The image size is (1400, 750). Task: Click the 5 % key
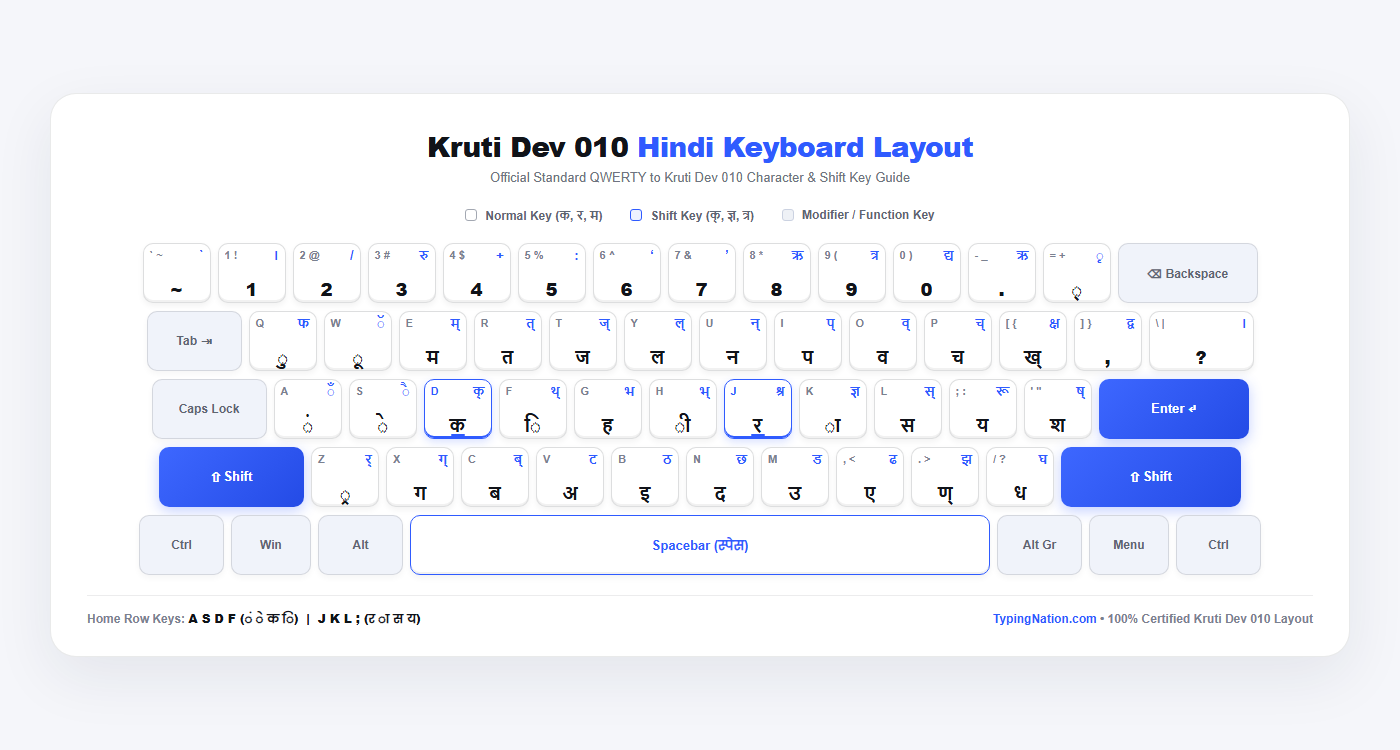pyautogui.click(x=551, y=273)
